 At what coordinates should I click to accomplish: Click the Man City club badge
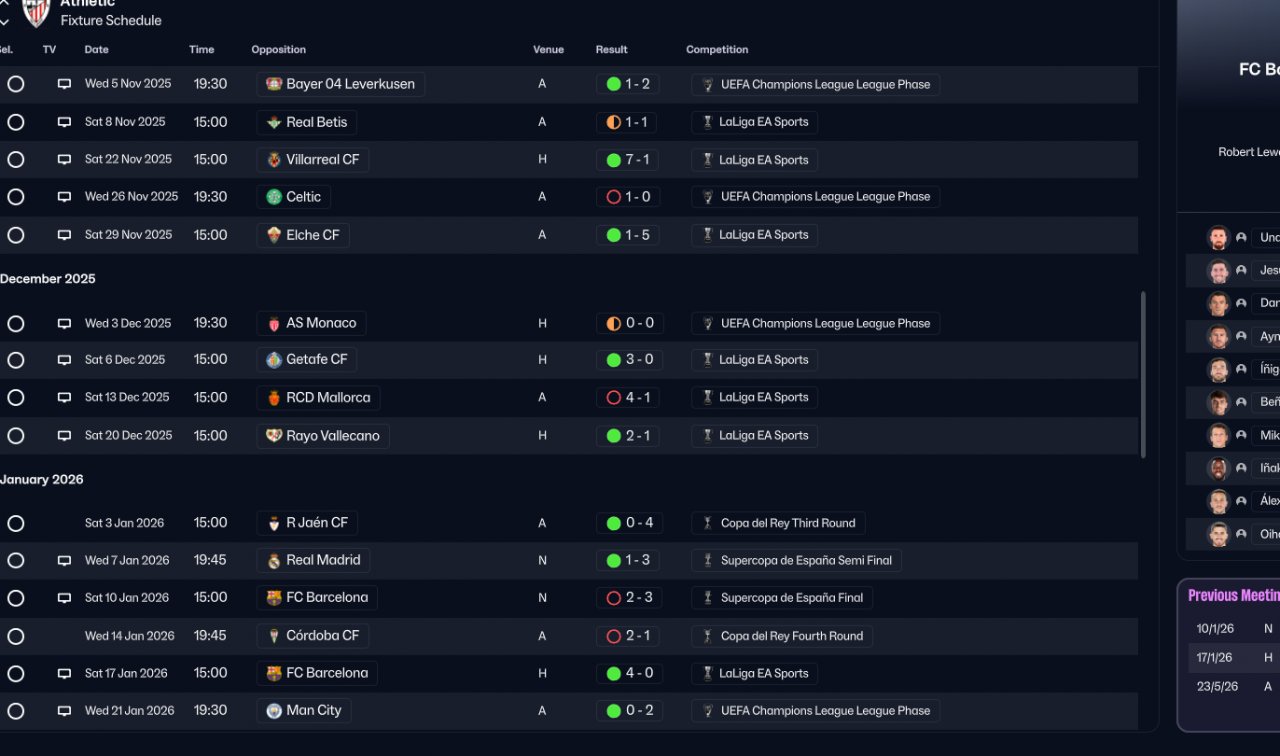coord(274,711)
